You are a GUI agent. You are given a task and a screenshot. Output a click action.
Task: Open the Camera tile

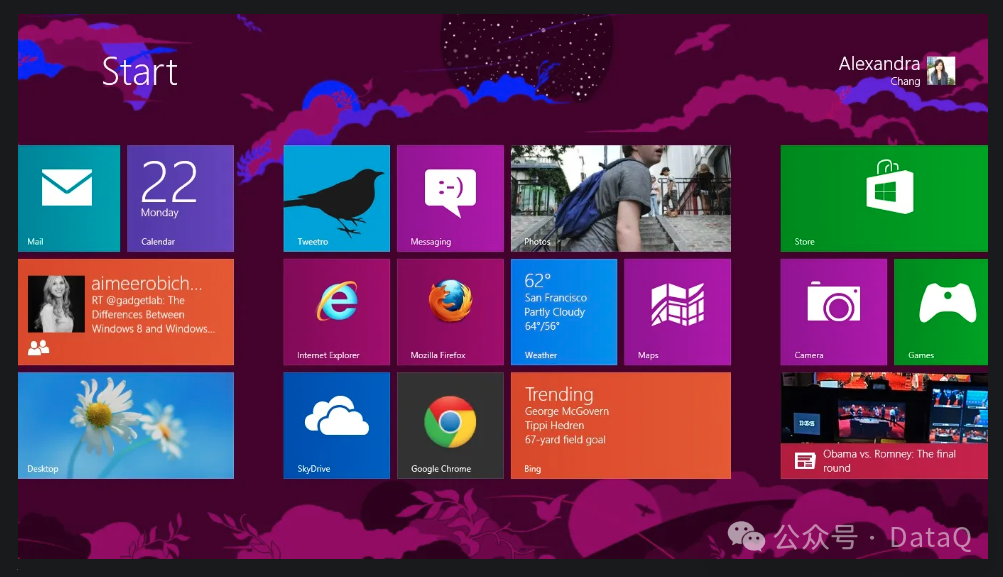[x=833, y=312]
